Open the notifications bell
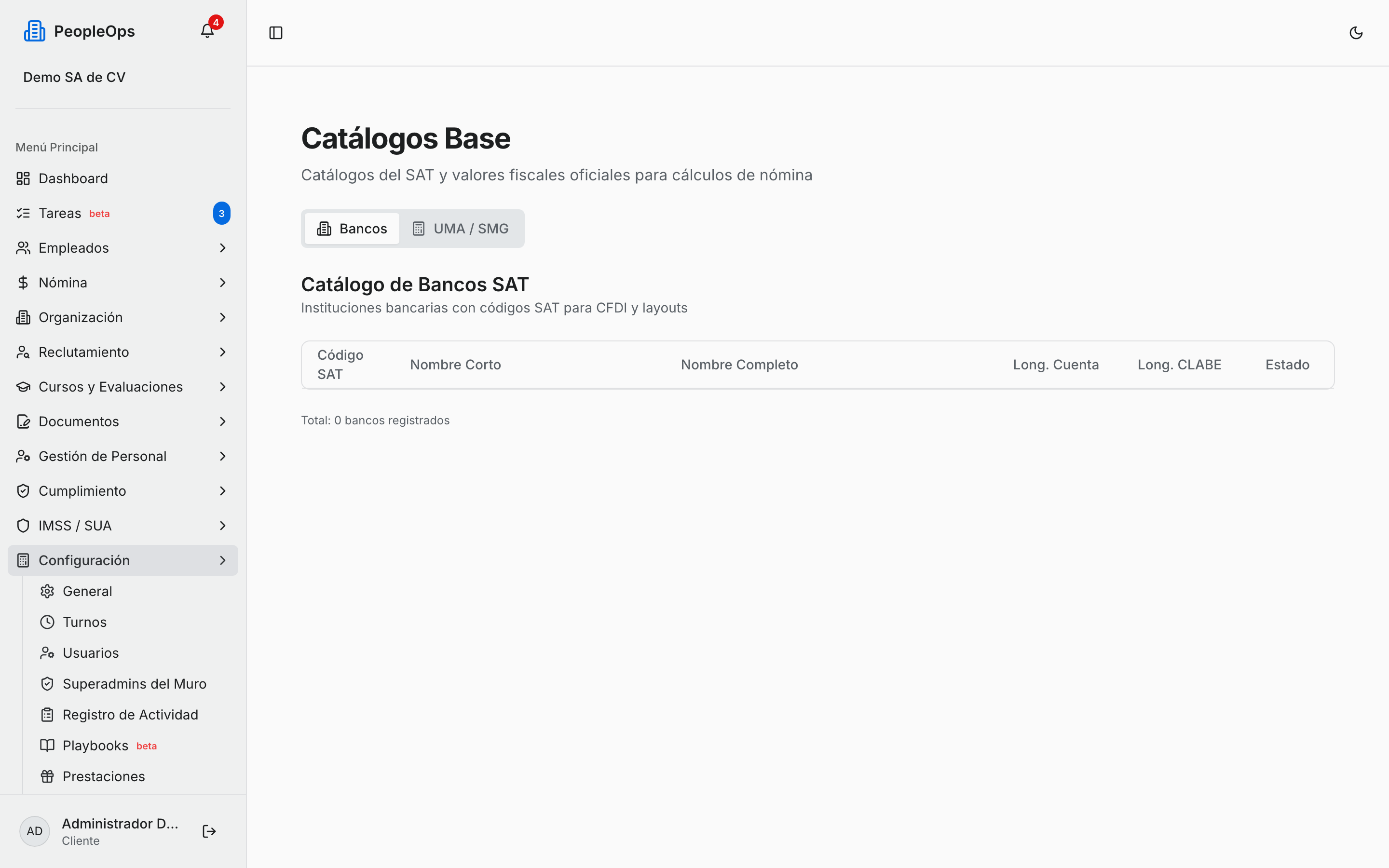Image resolution: width=1389 pixels, height=868 pixels. tap(207, 31)
